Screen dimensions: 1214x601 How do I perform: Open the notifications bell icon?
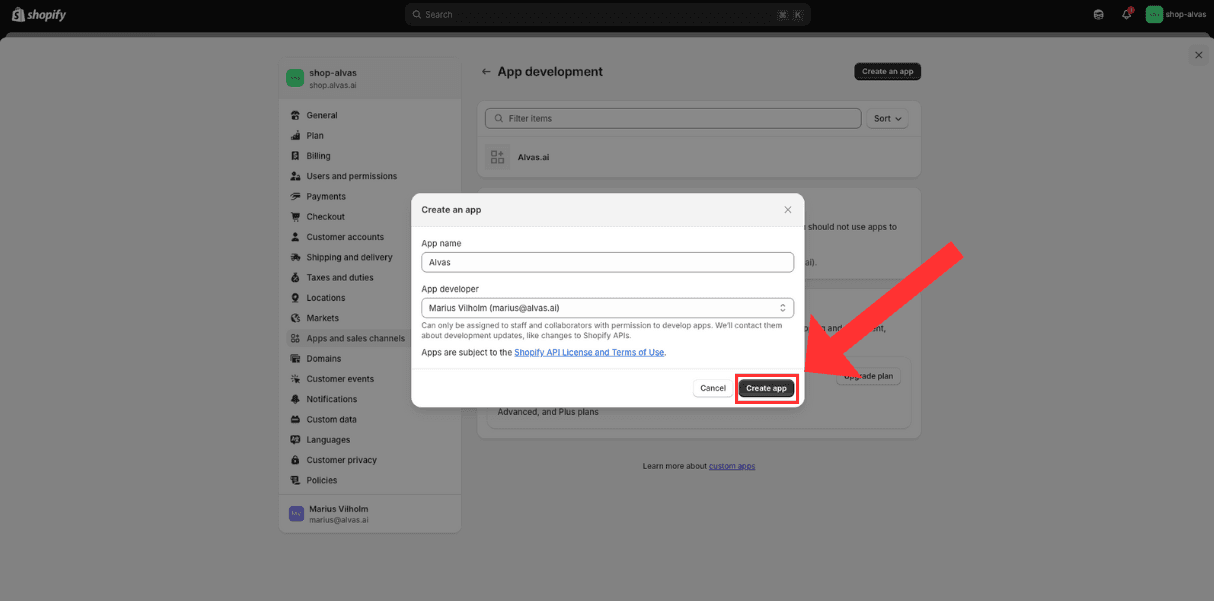(x=1126, y=14)
